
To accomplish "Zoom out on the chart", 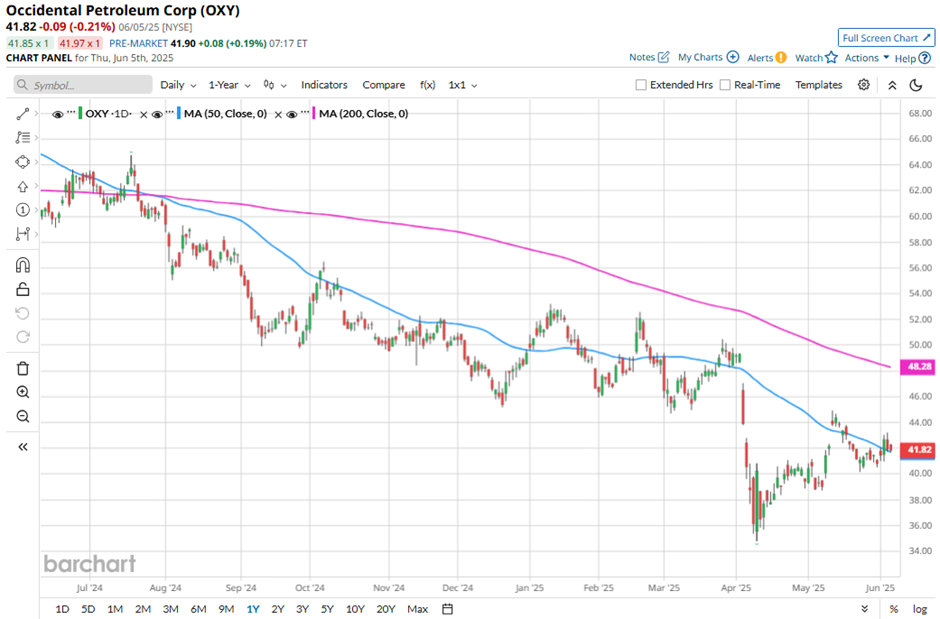I will (23, 416).
